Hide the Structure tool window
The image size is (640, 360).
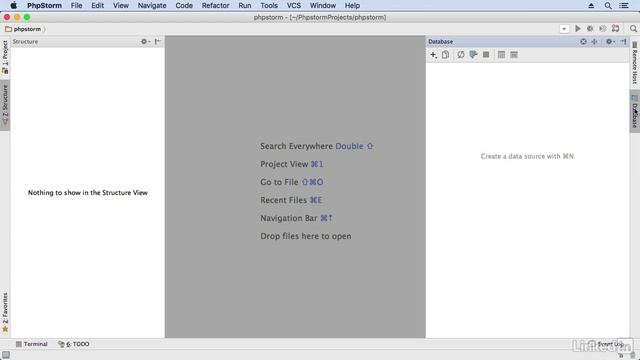pyautogui.click(x=158, y=42)
